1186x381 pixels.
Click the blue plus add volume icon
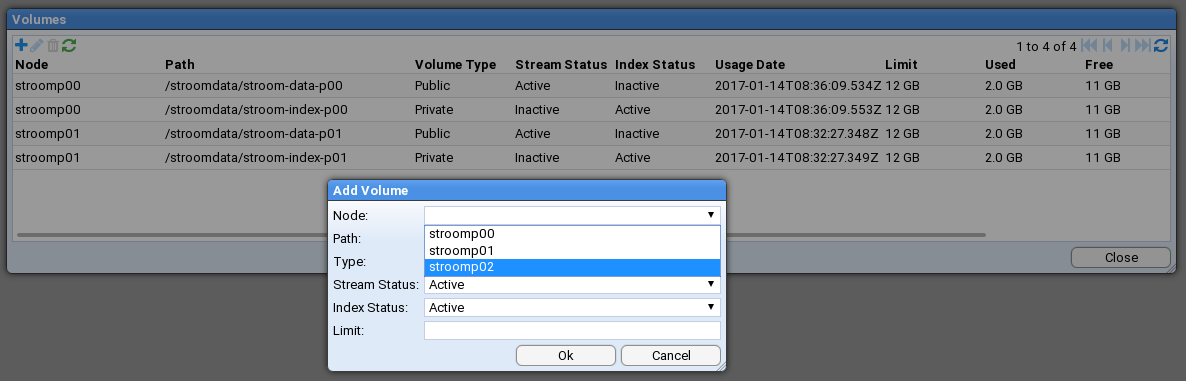[x=21, y=45]
